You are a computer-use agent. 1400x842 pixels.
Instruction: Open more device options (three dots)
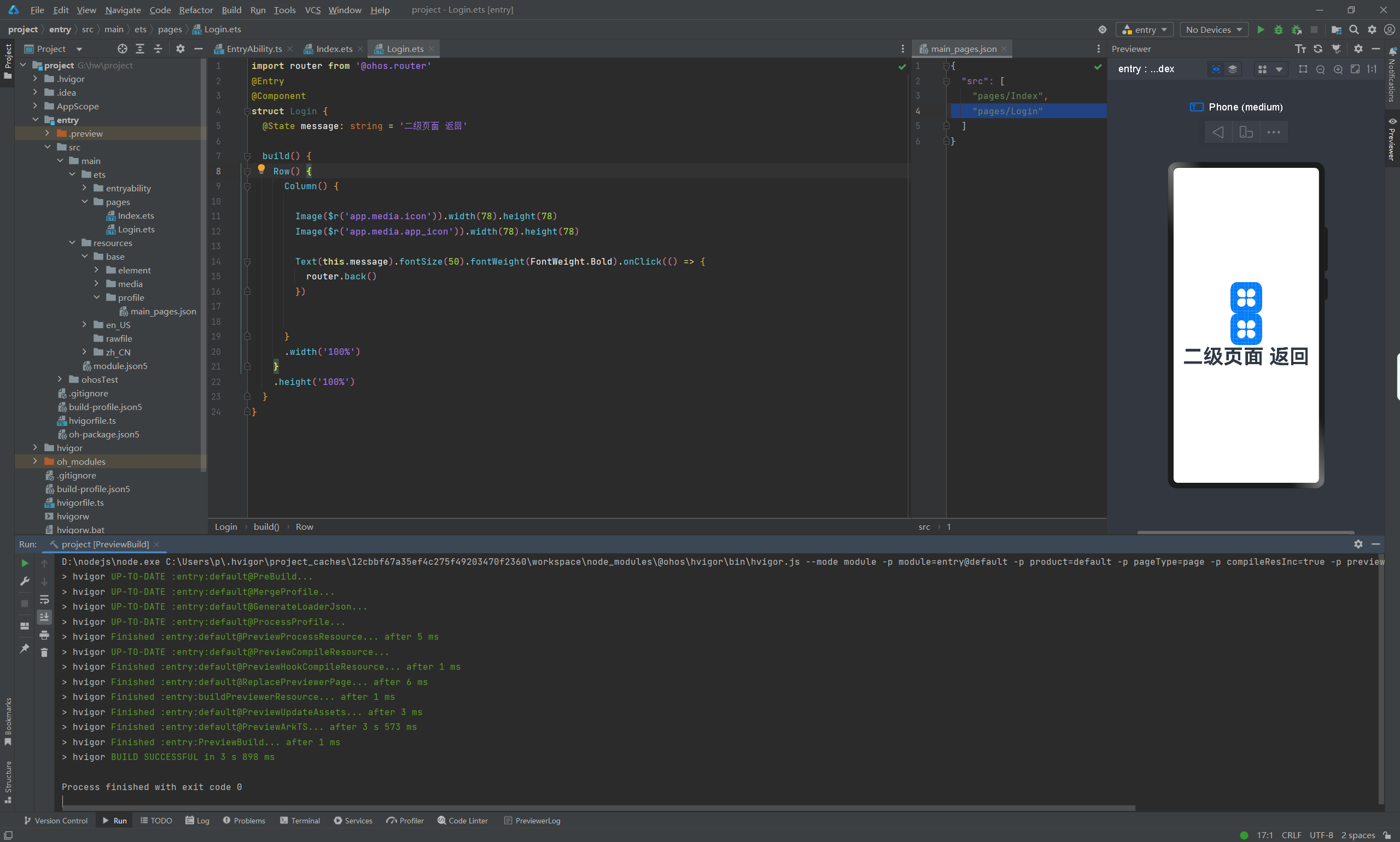1274,132
